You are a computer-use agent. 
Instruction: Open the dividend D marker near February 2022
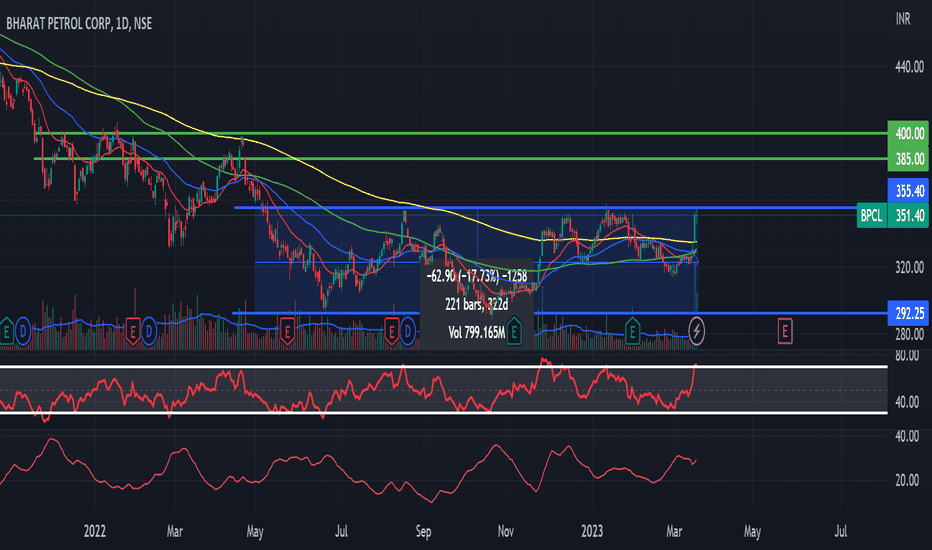tap(149, 331)
